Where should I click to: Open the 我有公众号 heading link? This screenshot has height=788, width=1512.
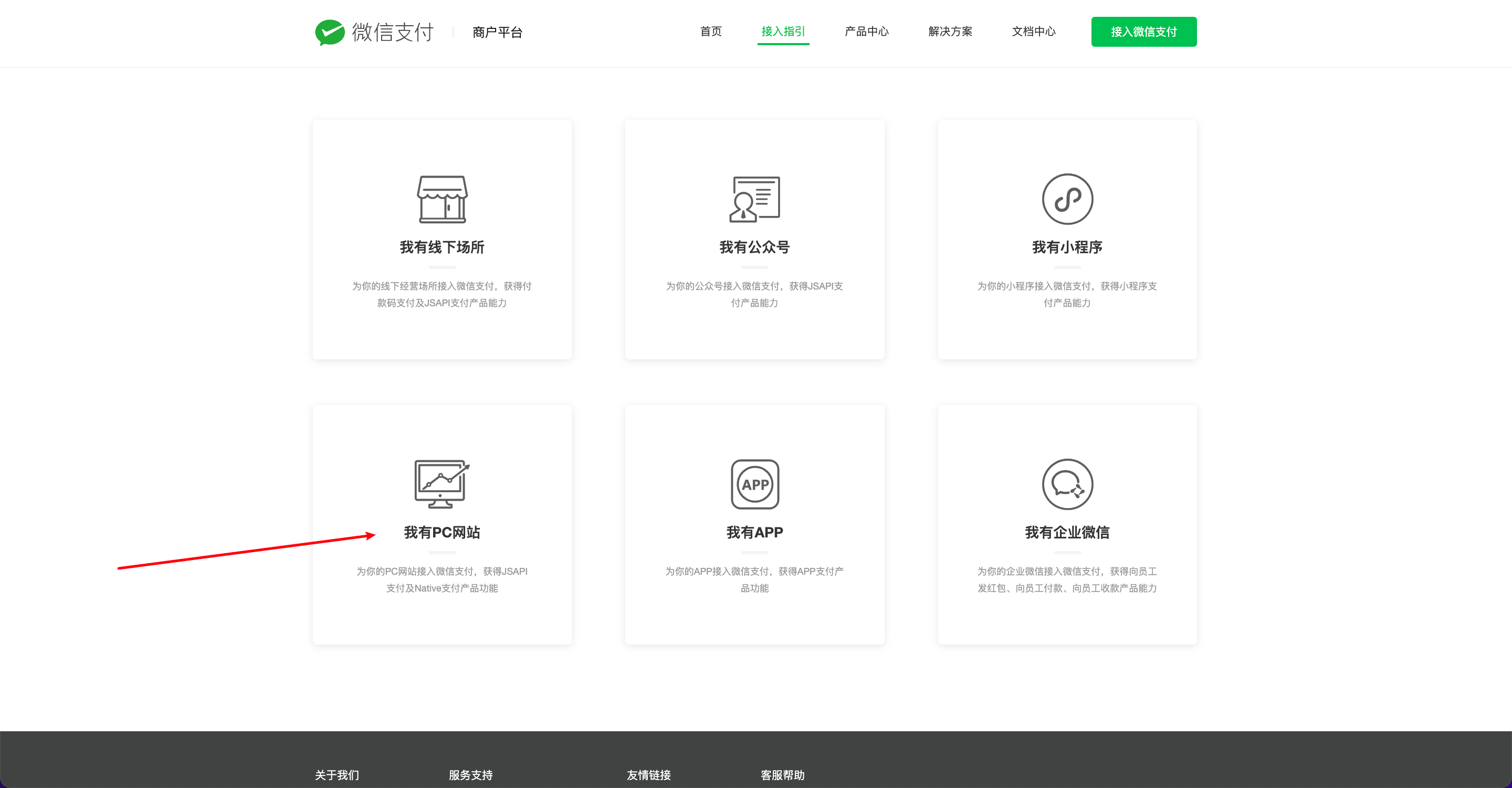pos(754,247)
